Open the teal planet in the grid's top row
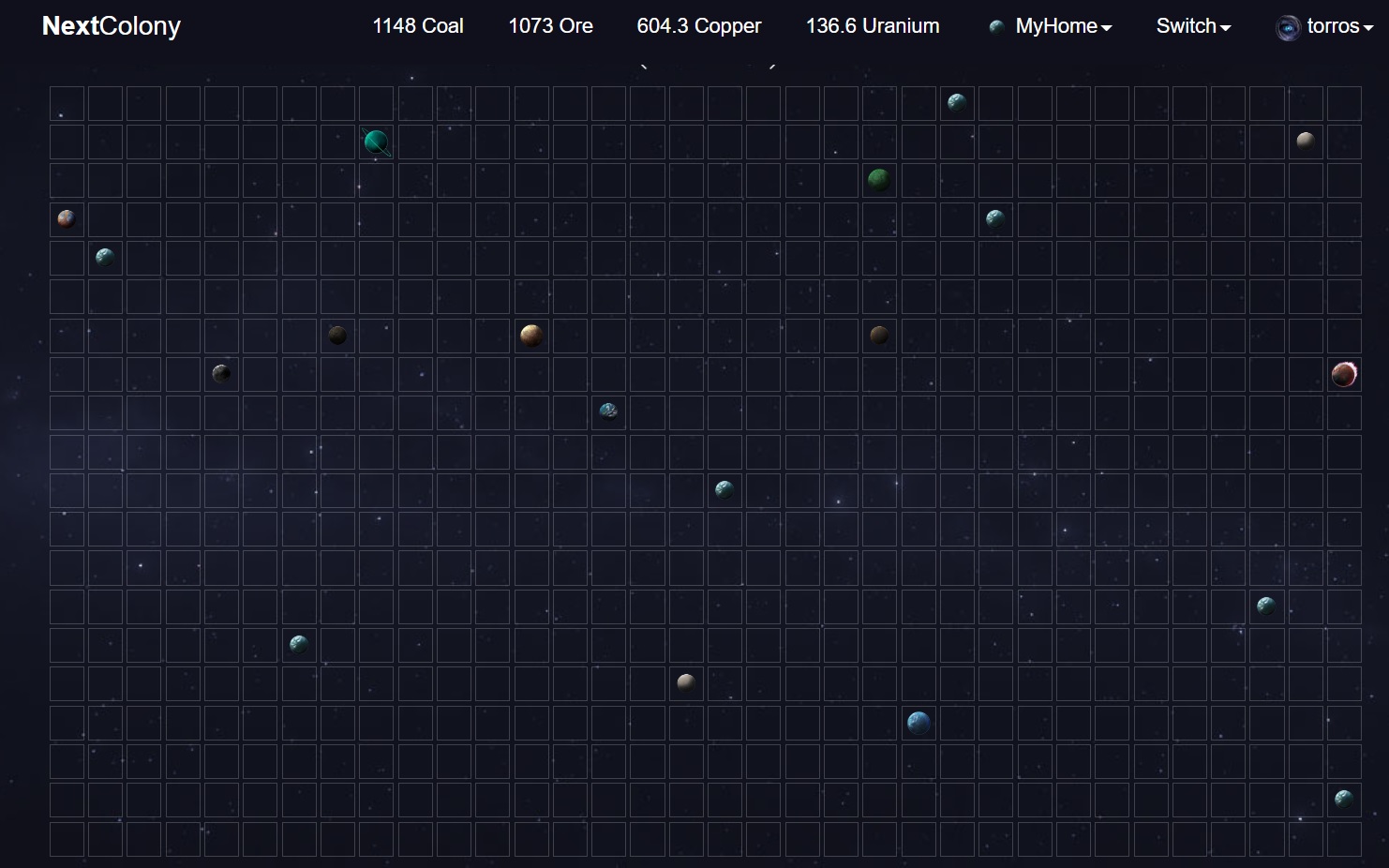The image size is (1389, 868). click(x=957, y=102)
